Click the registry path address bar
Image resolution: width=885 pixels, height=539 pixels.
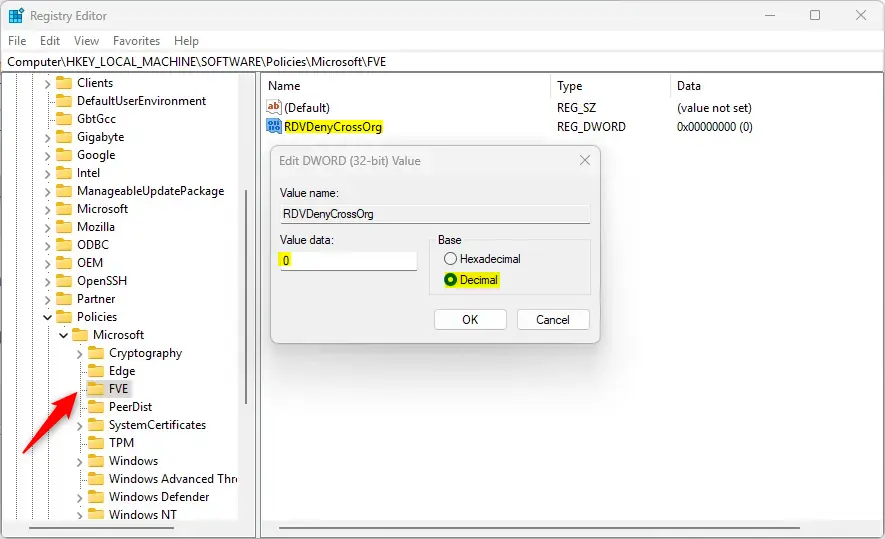442,62
